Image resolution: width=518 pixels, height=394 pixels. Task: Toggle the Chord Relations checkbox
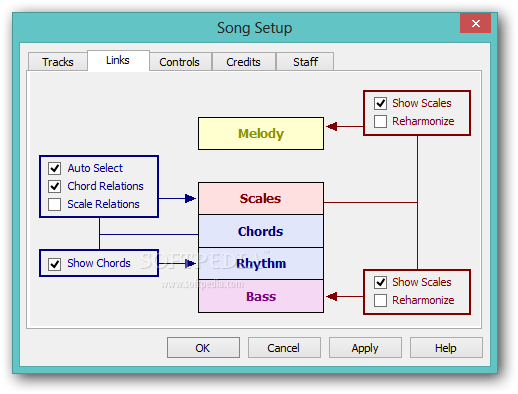tap(54, 186)
